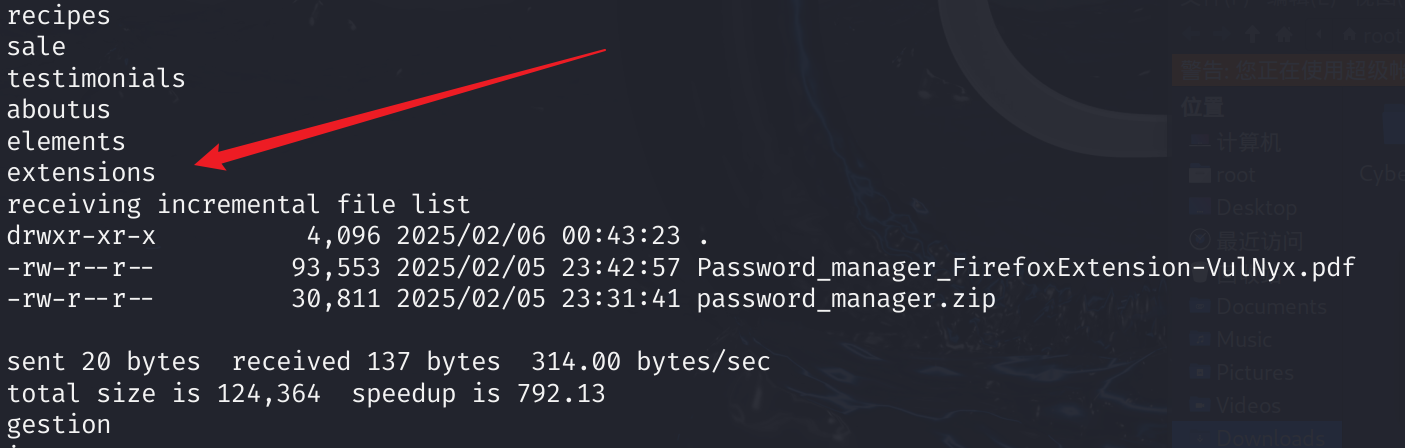
Task: Click the 'testimonials' line in terminal
Action: [96, 78]
